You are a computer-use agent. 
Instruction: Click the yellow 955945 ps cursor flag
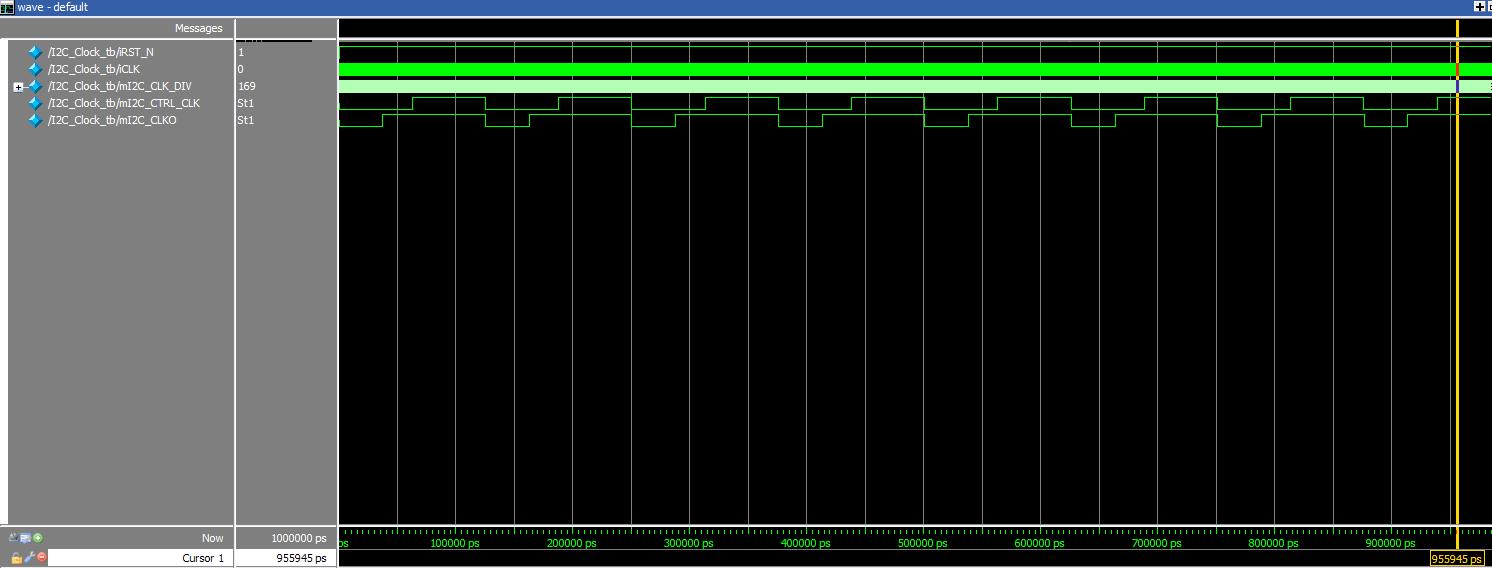click(1457, 559)
